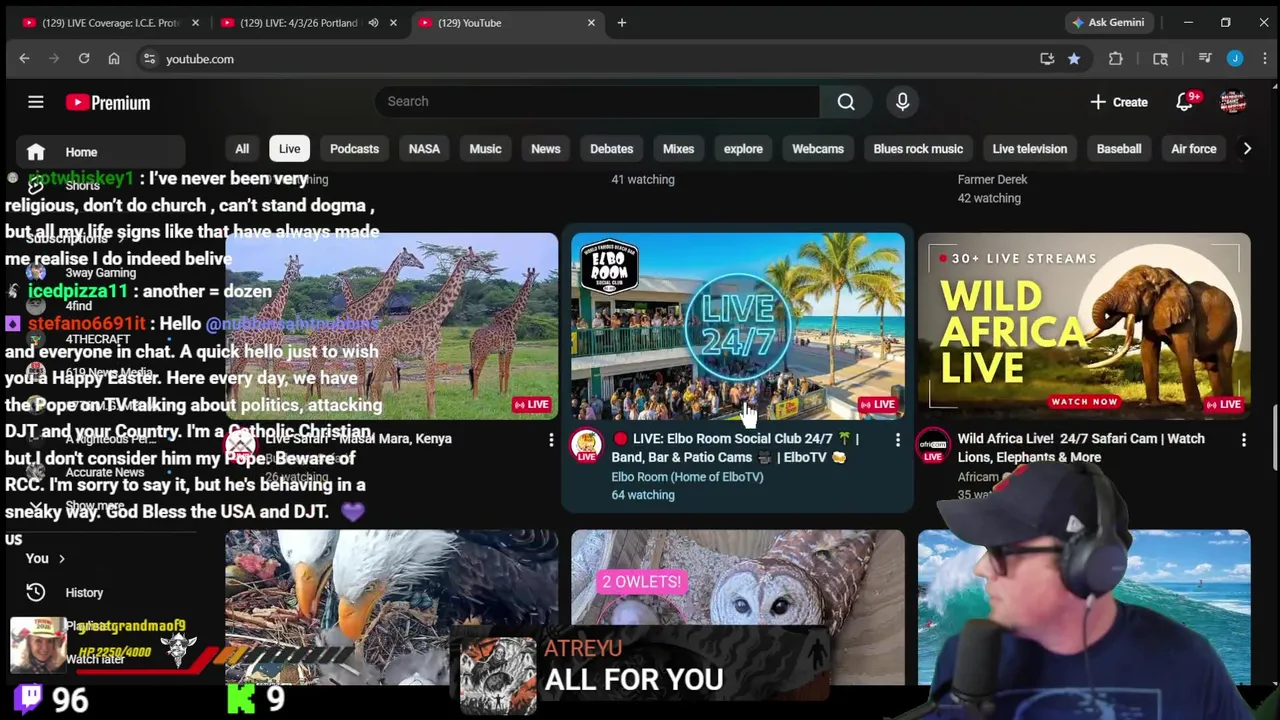Select the News filter chip

click(545, 149)
